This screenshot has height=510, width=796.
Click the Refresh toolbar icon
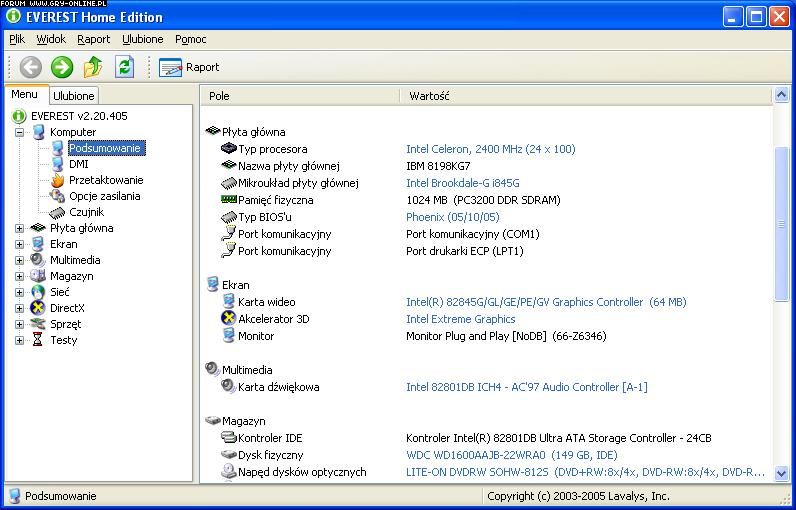click(124, 67)
